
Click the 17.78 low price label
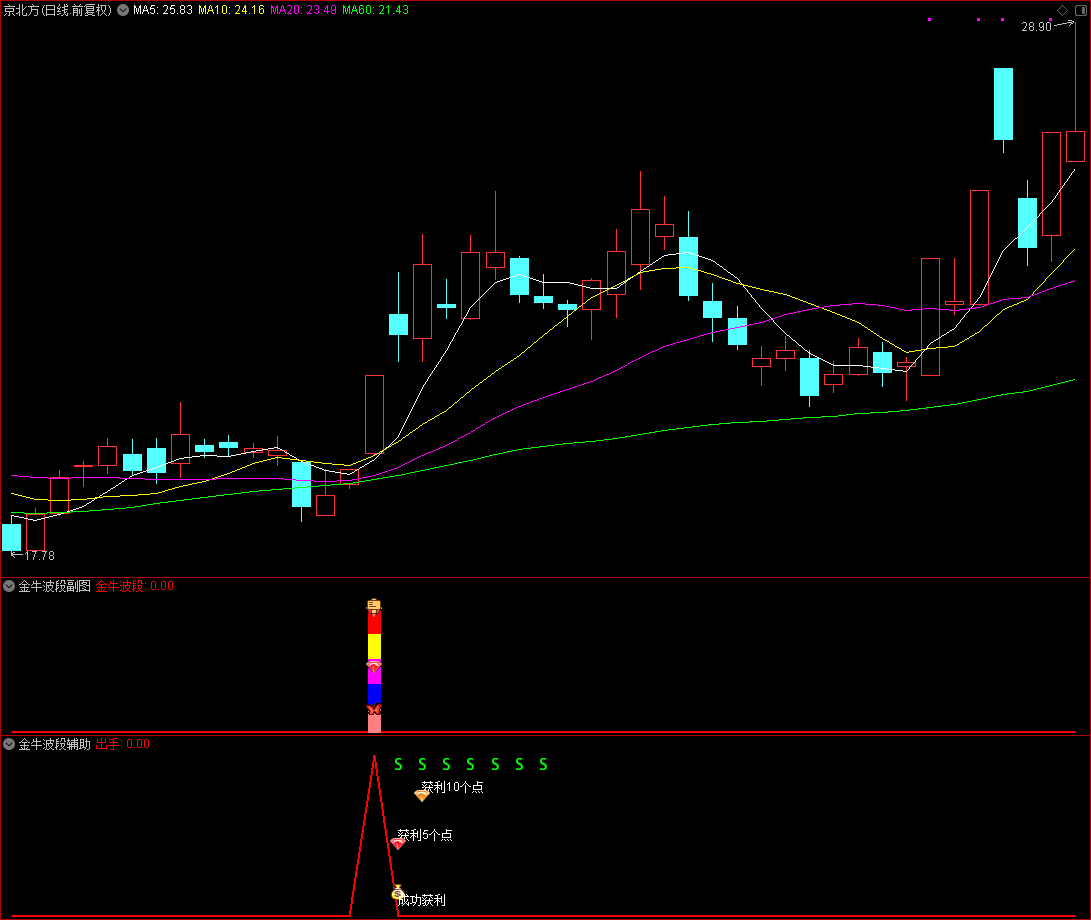click(x=40, y=555)
